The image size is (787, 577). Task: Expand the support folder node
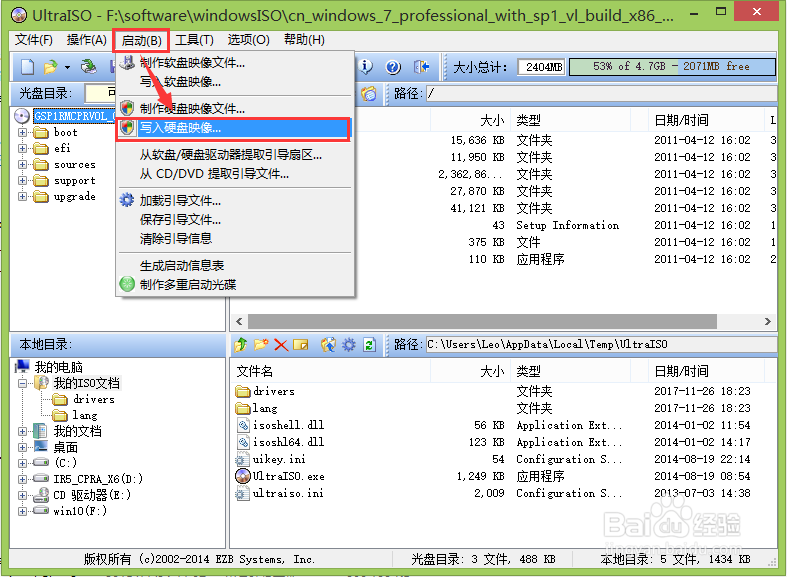[x=22, y=181]
